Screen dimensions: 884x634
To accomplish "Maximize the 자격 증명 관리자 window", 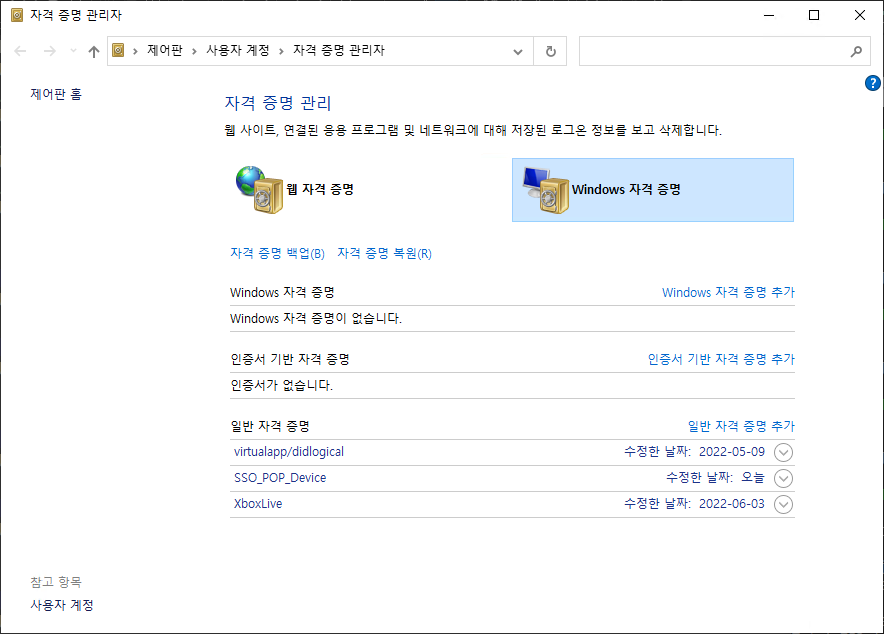I will pos(814,15).
